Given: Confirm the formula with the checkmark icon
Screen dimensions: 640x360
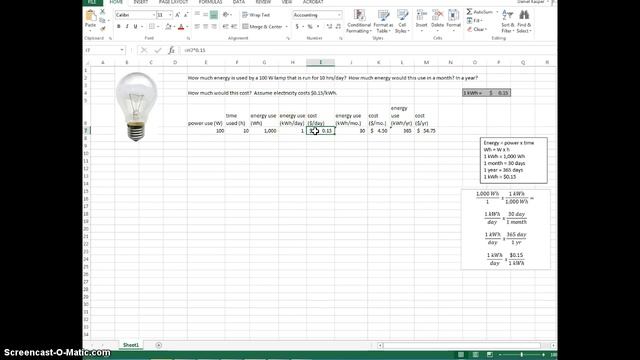Looking at the screenshot, I should (158, 50).
